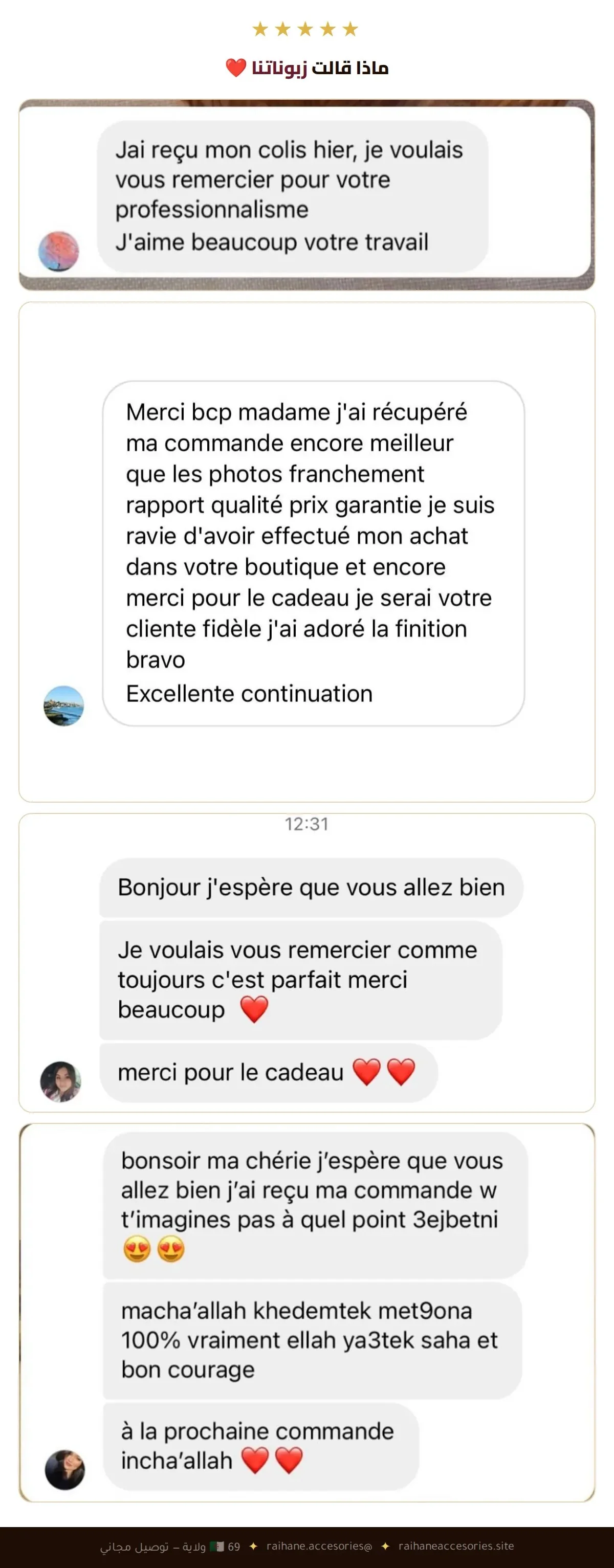Screen dimensions: 614x1568
Task: Click the Arabic heading ماذا قالت زبوناتنا
Action: [x=320, y=68]
